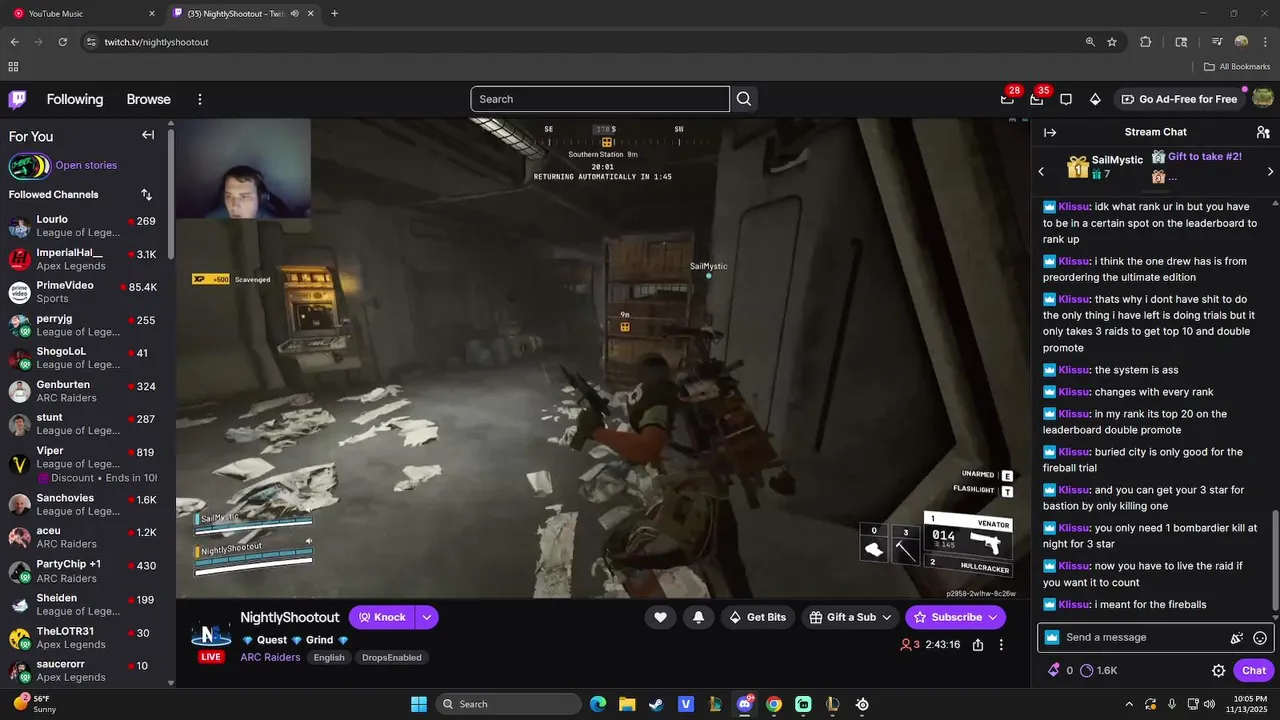
Task: Click the Bits cheer icon in message box
Action: tap(1237, 638)
